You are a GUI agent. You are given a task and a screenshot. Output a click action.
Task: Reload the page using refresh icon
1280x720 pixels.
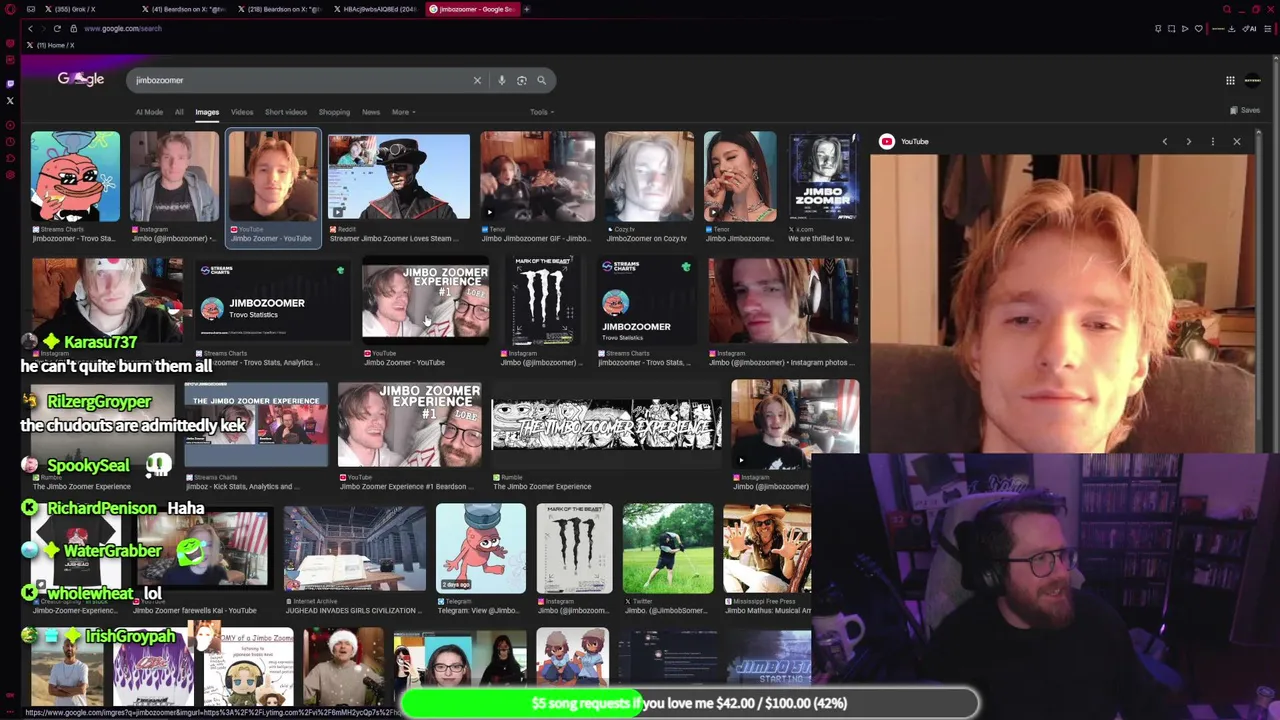coord(57,28)
